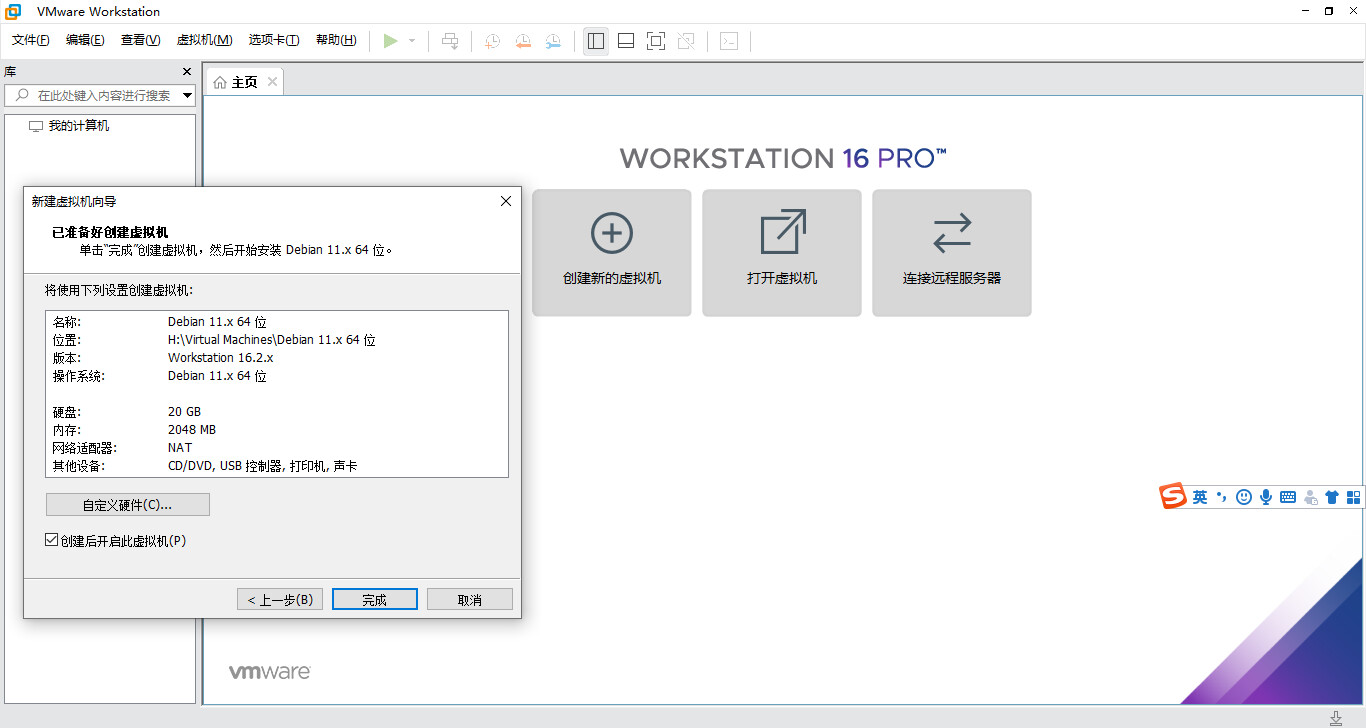Open the 选项卡(T) menu
The width and height of the screenshot is (1366, 728).
coord(274,40)
